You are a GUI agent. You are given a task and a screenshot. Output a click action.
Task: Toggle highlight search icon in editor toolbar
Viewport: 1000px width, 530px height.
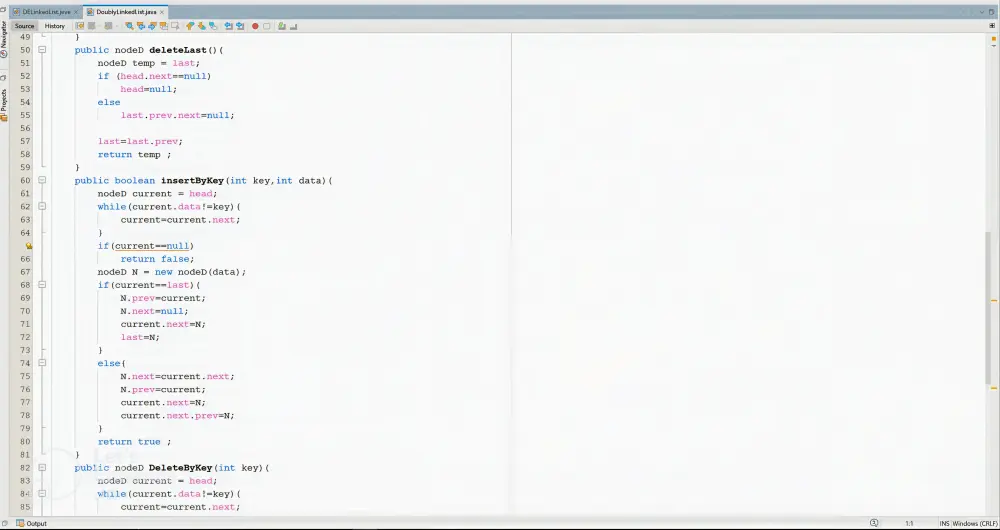pyautogui.click(x=164, y=26)
